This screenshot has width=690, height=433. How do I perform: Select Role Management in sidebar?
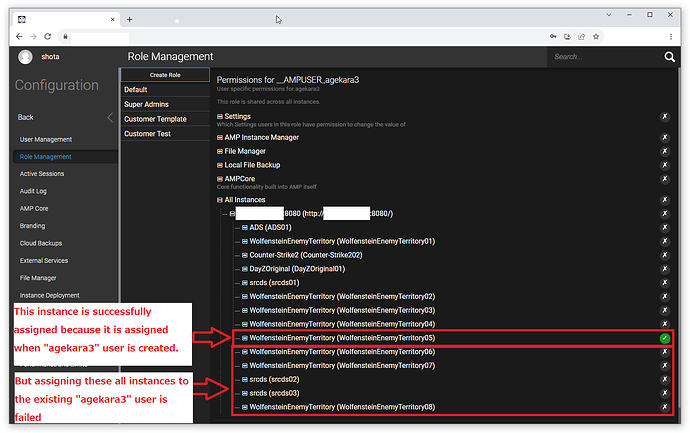46,157
